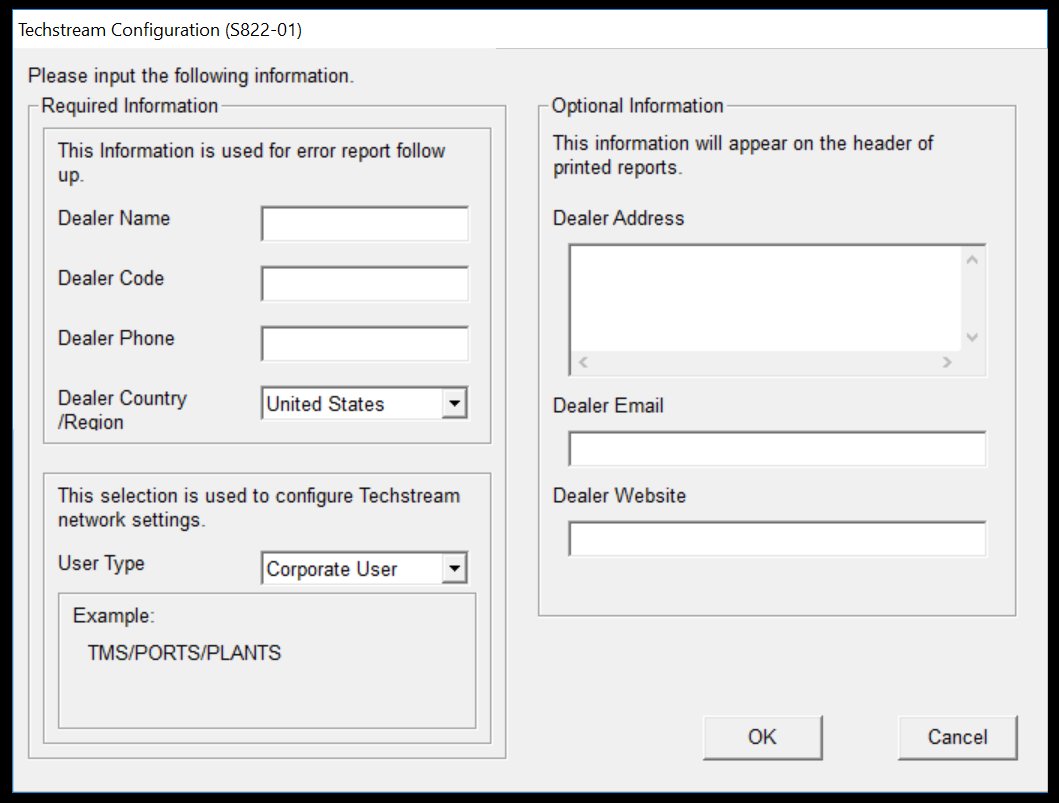Click the Dealer Country /Region label

point(122,410)
